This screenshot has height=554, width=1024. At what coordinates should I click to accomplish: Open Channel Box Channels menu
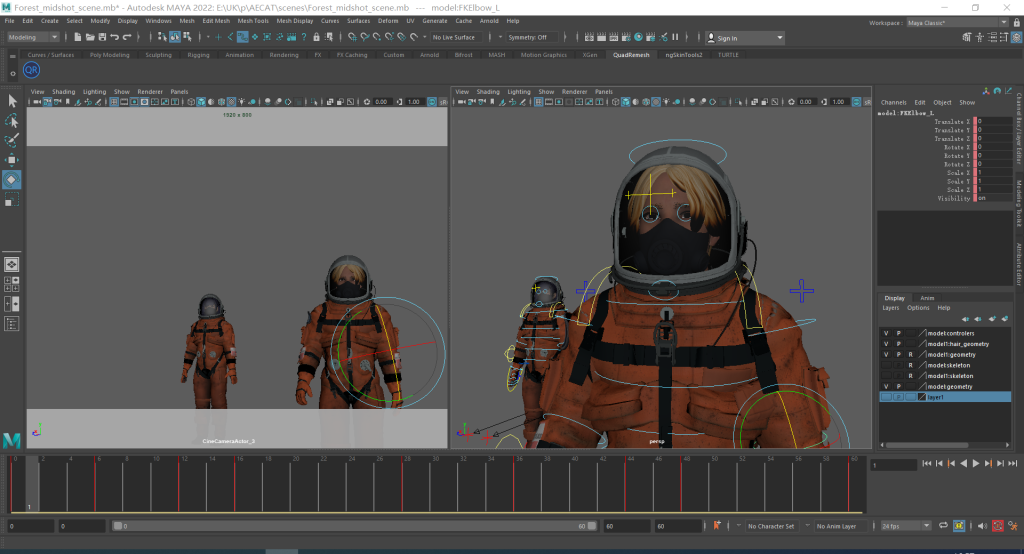(x=893, y=103)
